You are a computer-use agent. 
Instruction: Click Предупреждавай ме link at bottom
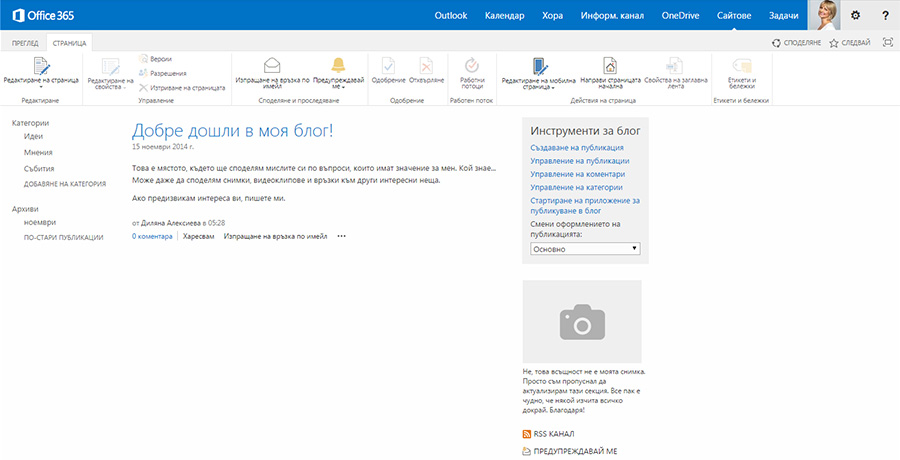569,451
